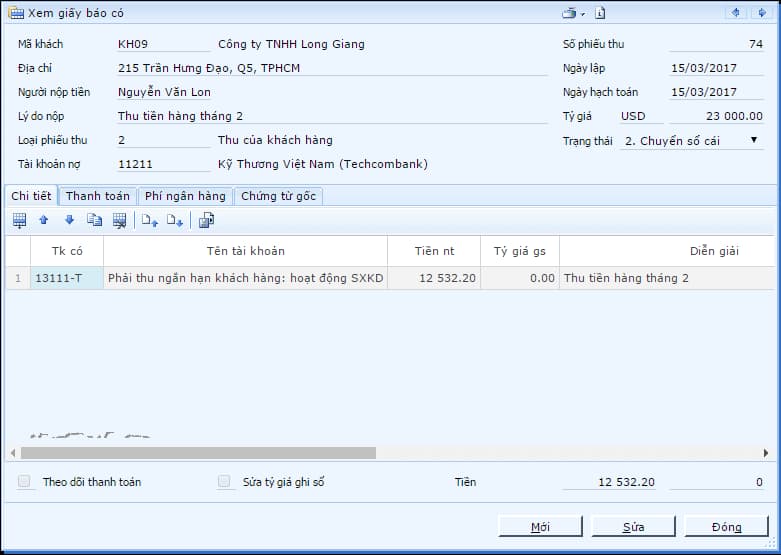Click the Mới button
This screenshot has width=781, height=555.
[x=540, y=527]
